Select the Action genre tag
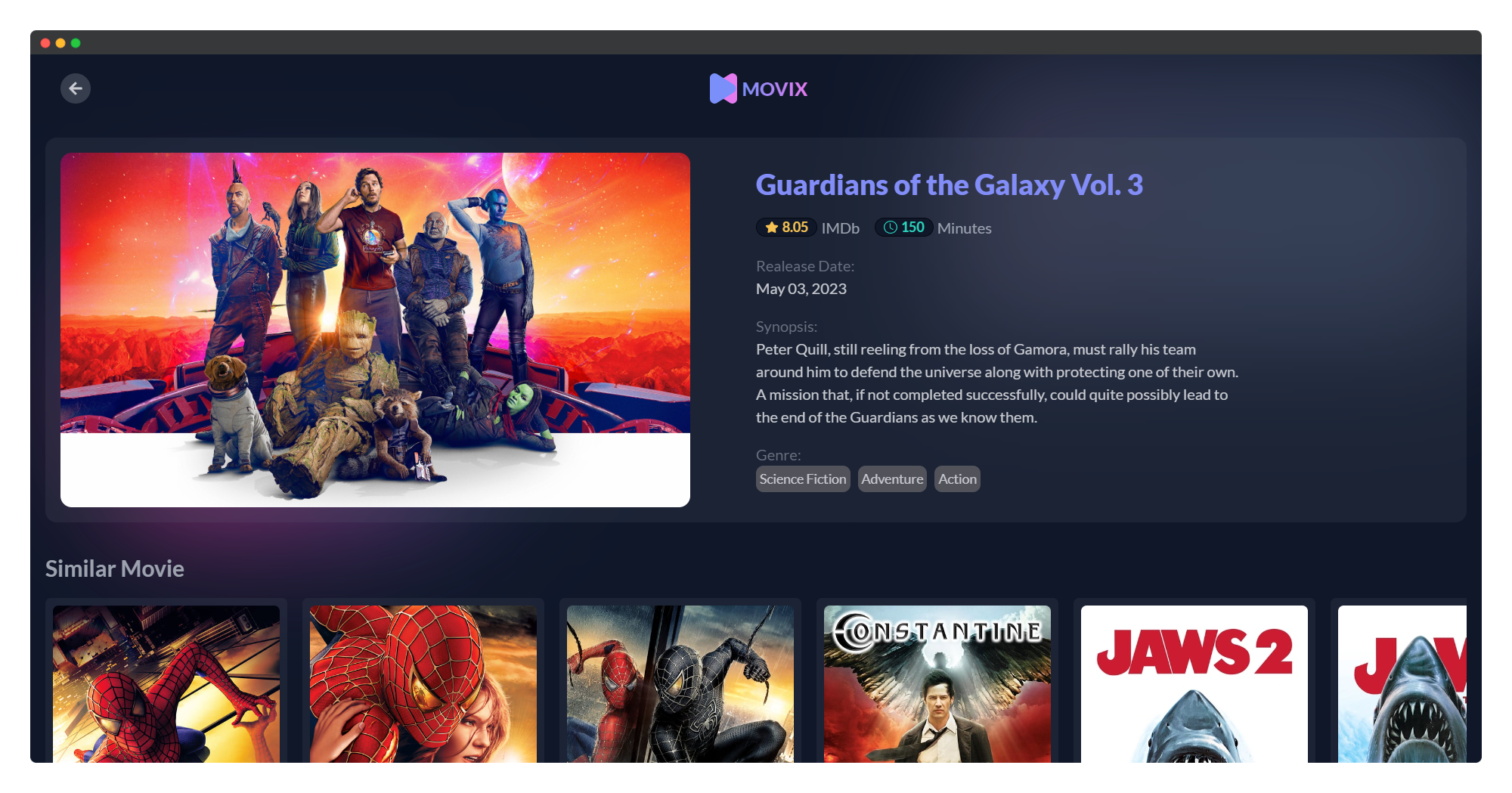Viewport: 1512px width, 793px height. [957, 479]
